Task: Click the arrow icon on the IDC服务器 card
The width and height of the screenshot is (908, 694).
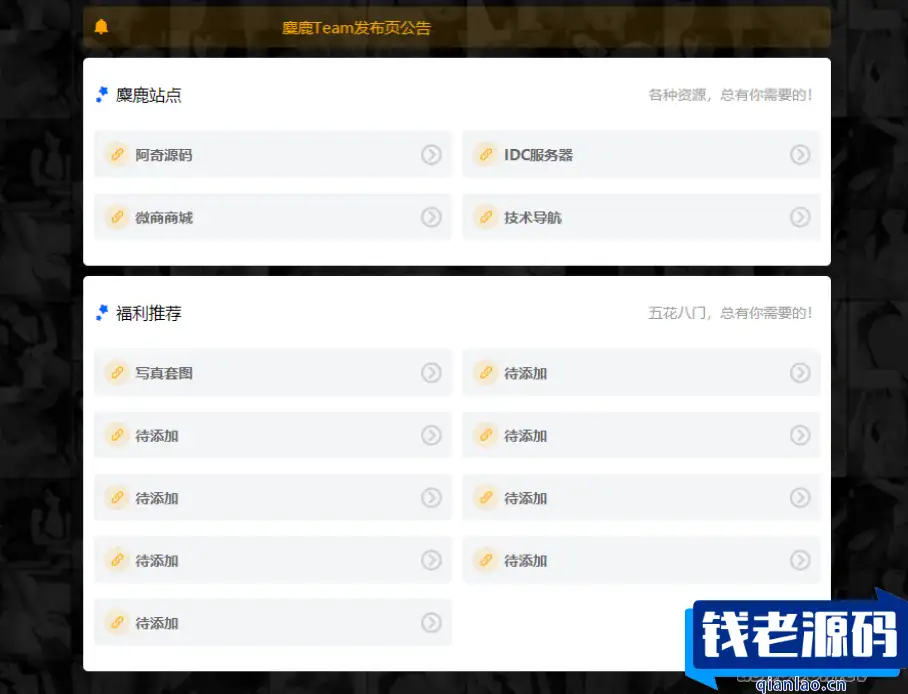Action: tap(800, 155)
